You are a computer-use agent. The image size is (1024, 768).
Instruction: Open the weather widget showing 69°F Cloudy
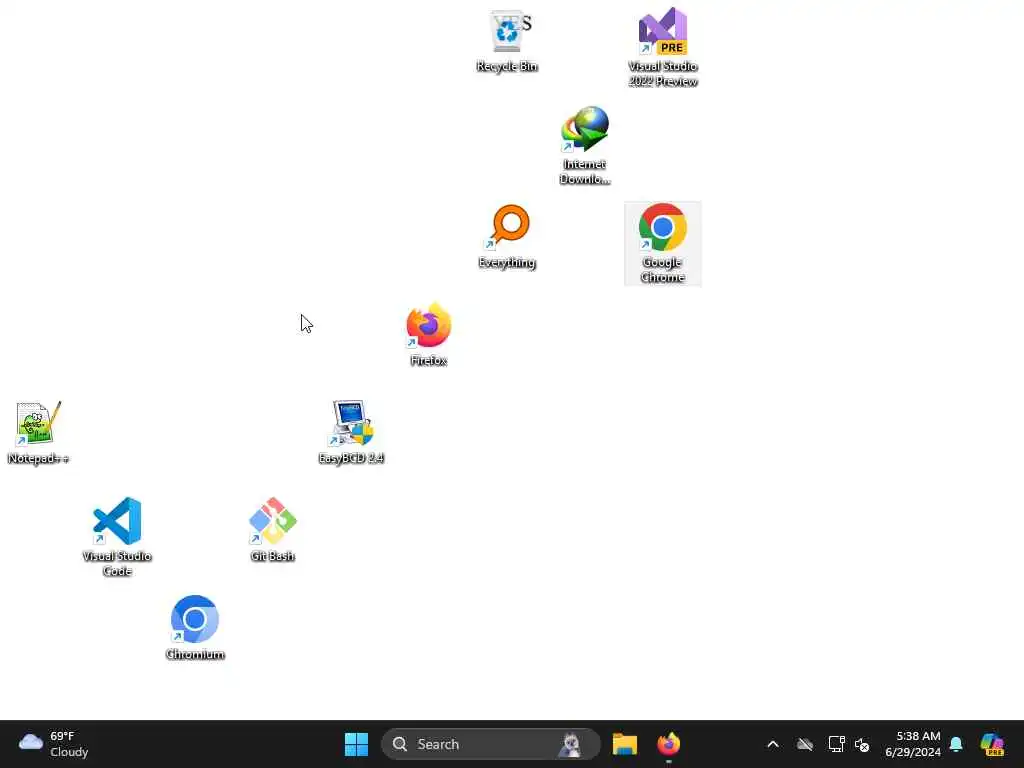coord(54,744)
